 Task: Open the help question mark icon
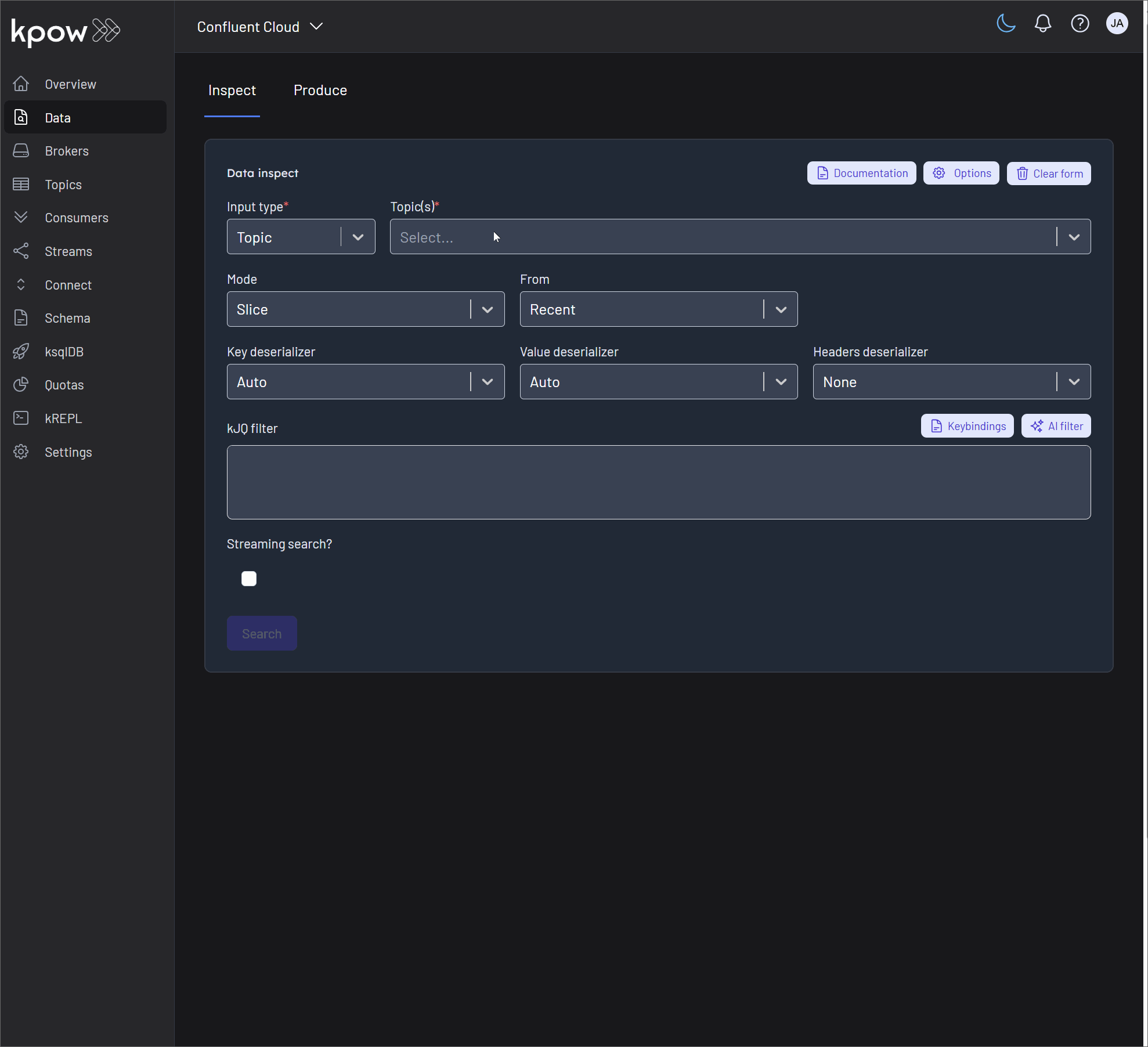click(x=1080, y=23)
